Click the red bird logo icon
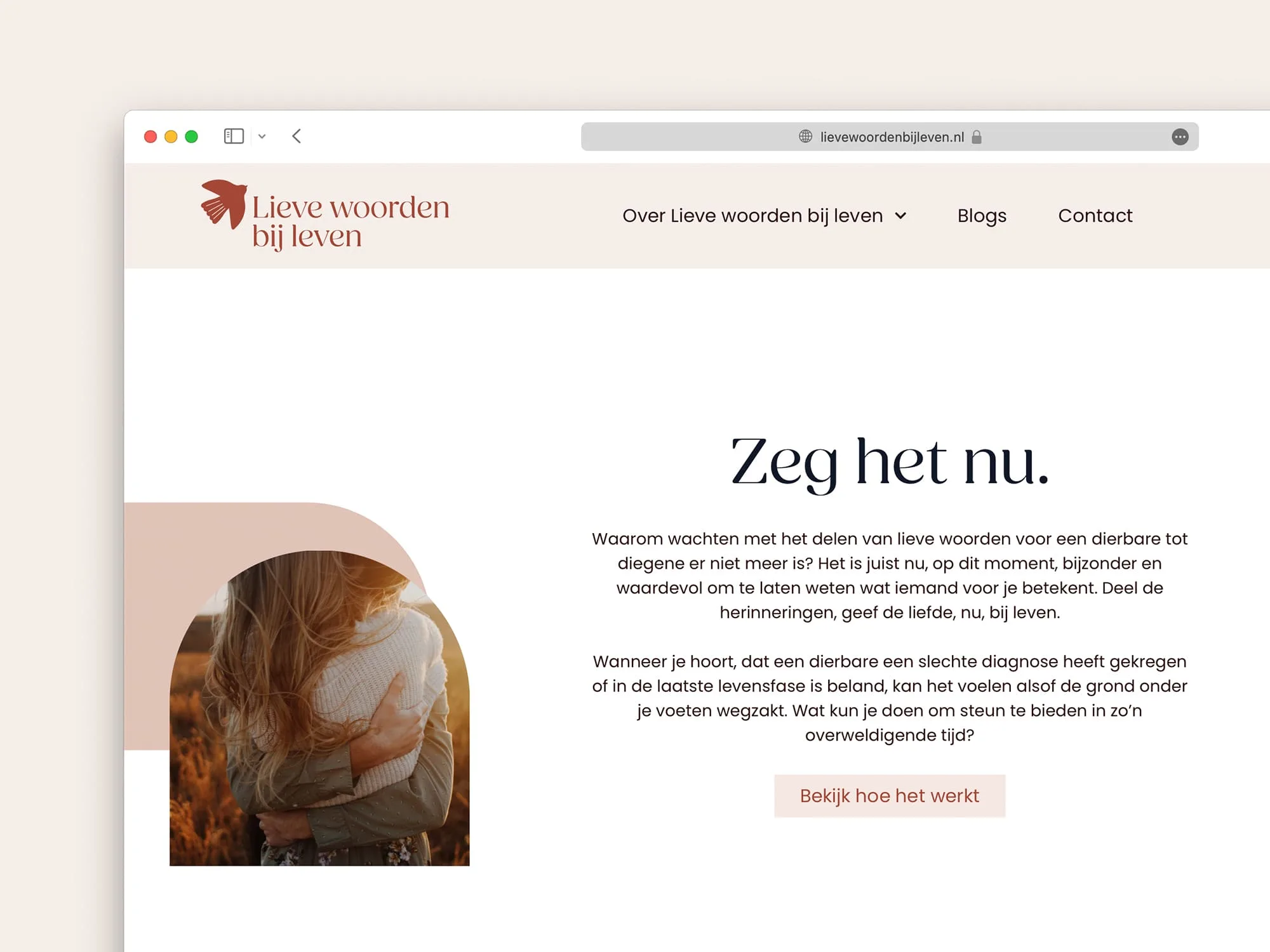 point(224,204)
